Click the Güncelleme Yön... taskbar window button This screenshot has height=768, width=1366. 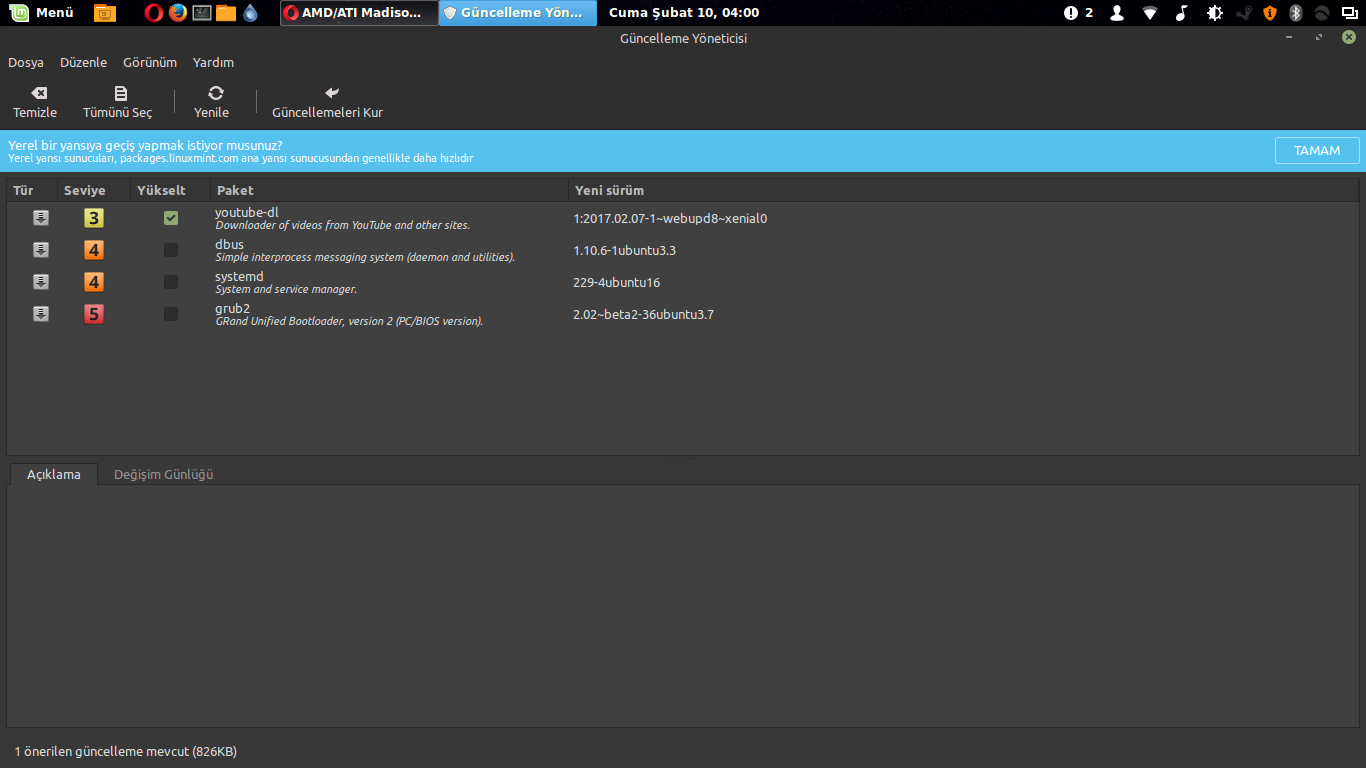coord(518,13)
